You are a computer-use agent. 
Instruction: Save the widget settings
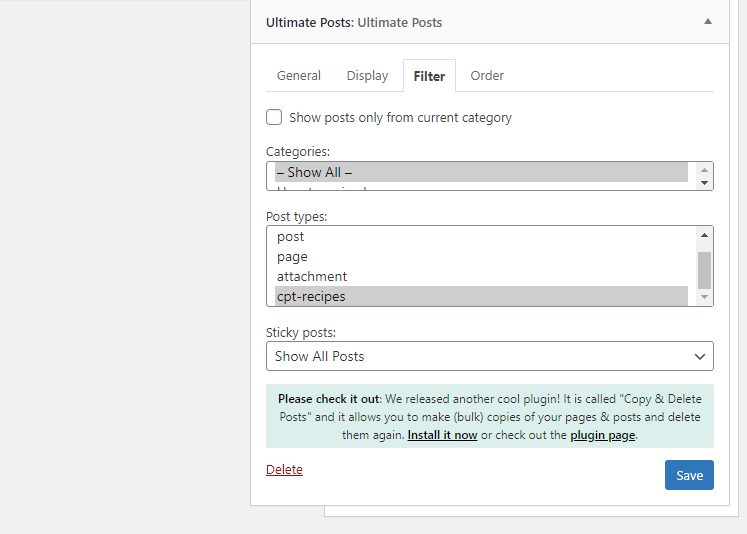pyautogui.click(x=689, y=475)
